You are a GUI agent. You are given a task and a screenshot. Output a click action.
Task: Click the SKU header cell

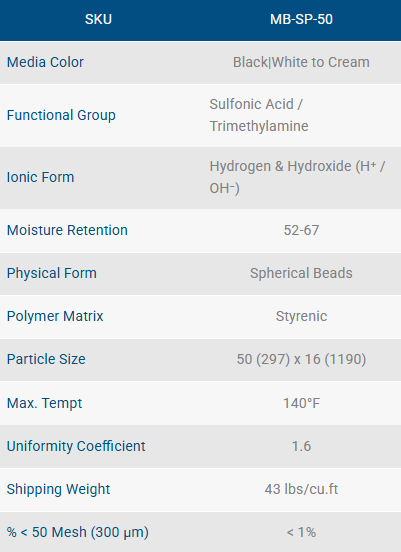tap(98, 19)
